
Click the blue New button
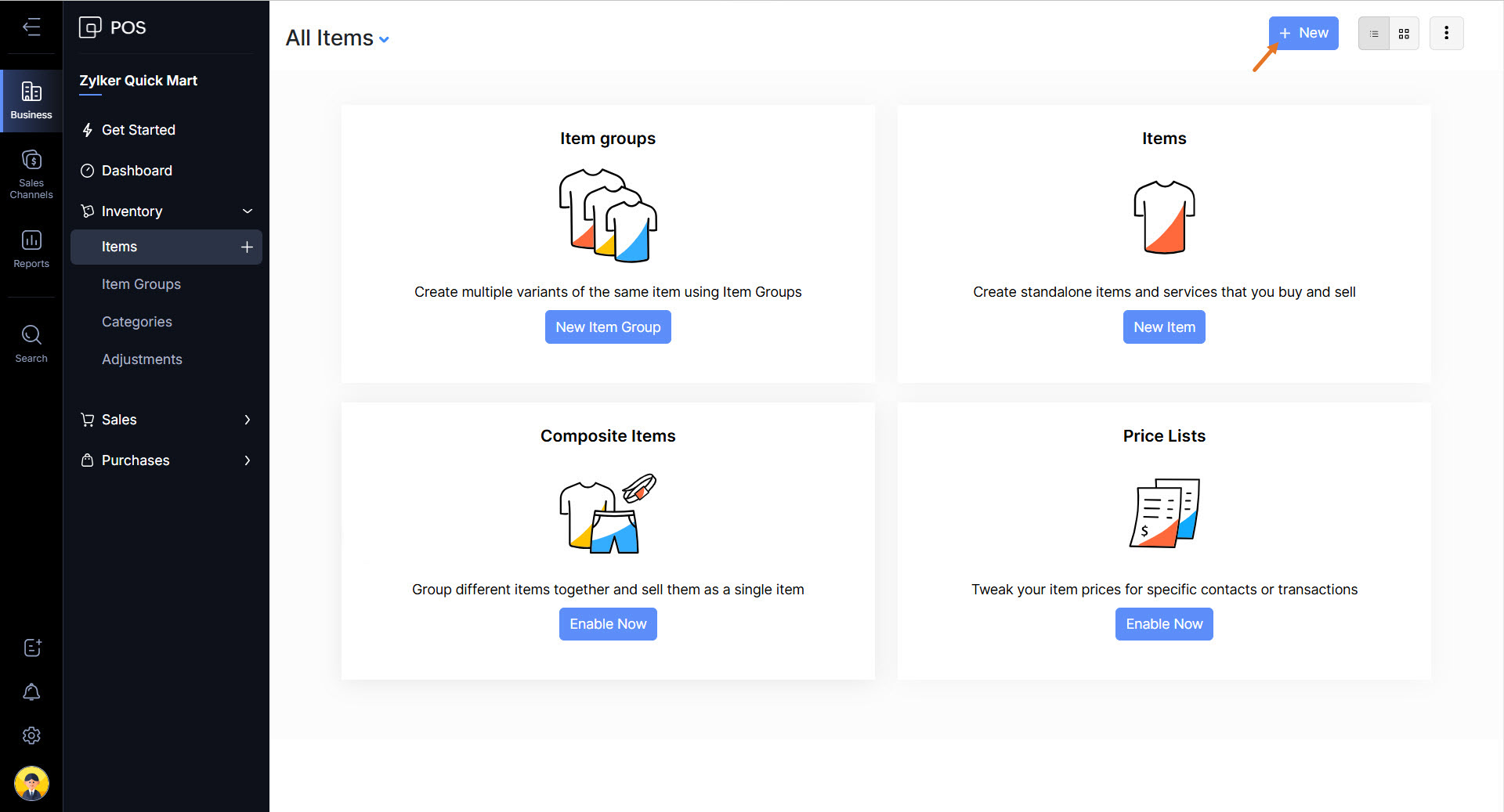point(1303,34)
